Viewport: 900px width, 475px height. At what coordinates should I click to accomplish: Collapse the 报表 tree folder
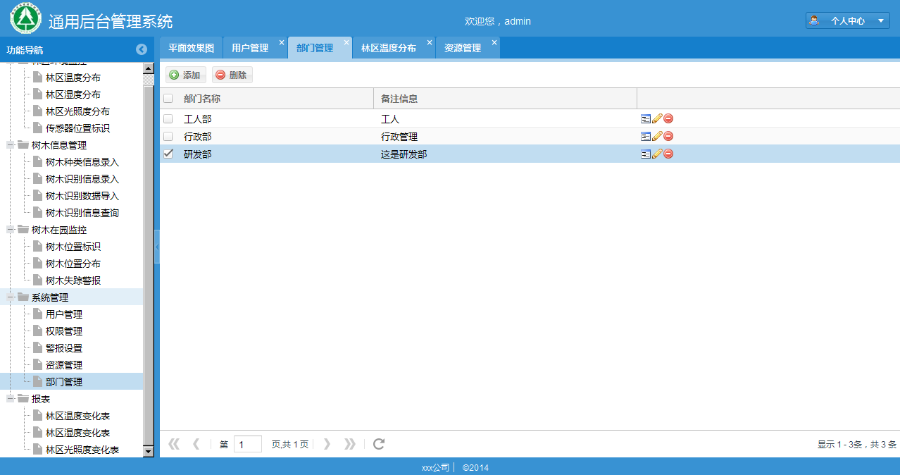(x=10, y=399)
